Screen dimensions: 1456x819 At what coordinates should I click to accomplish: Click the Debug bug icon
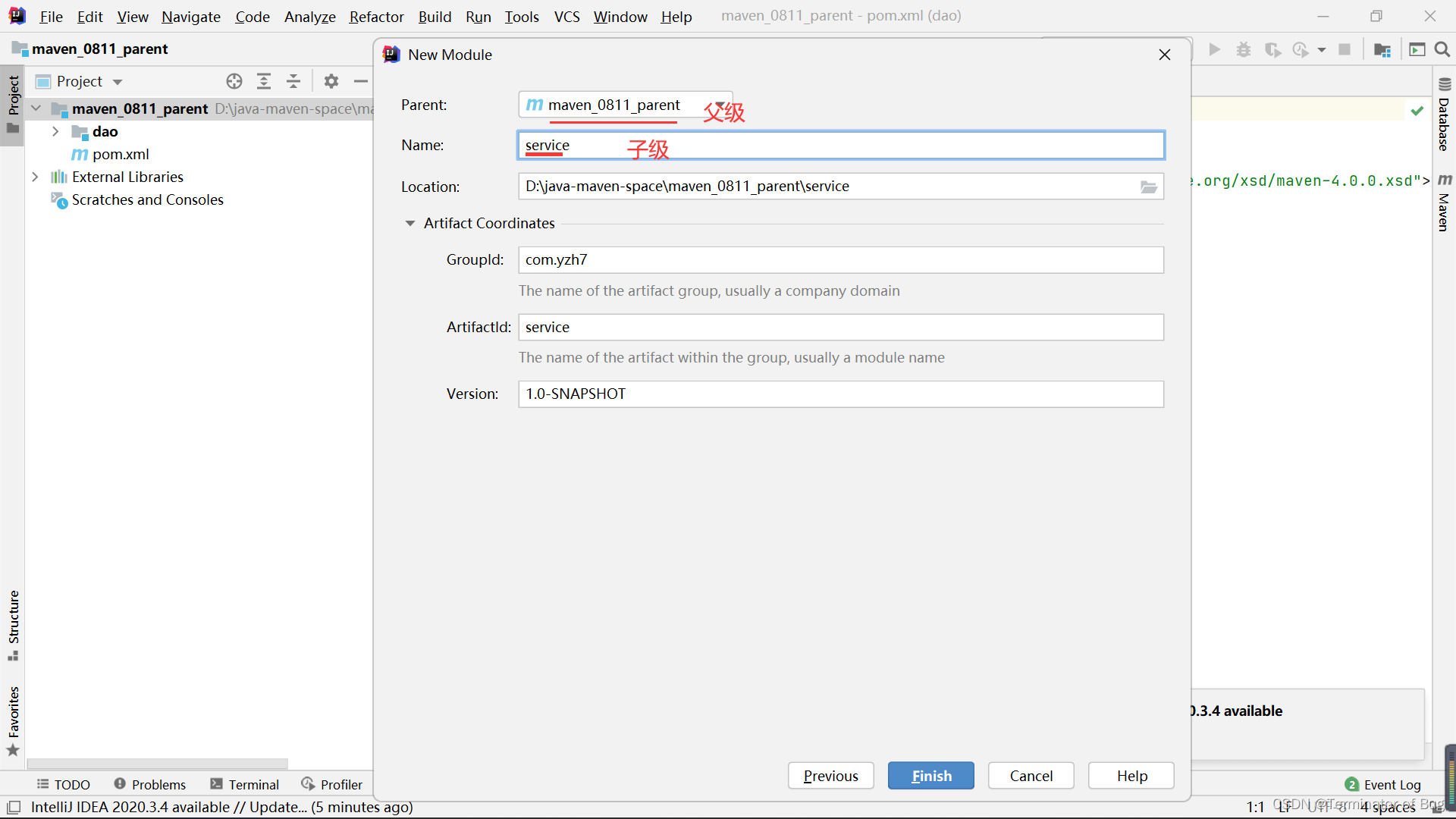[x=1244, y=49]
